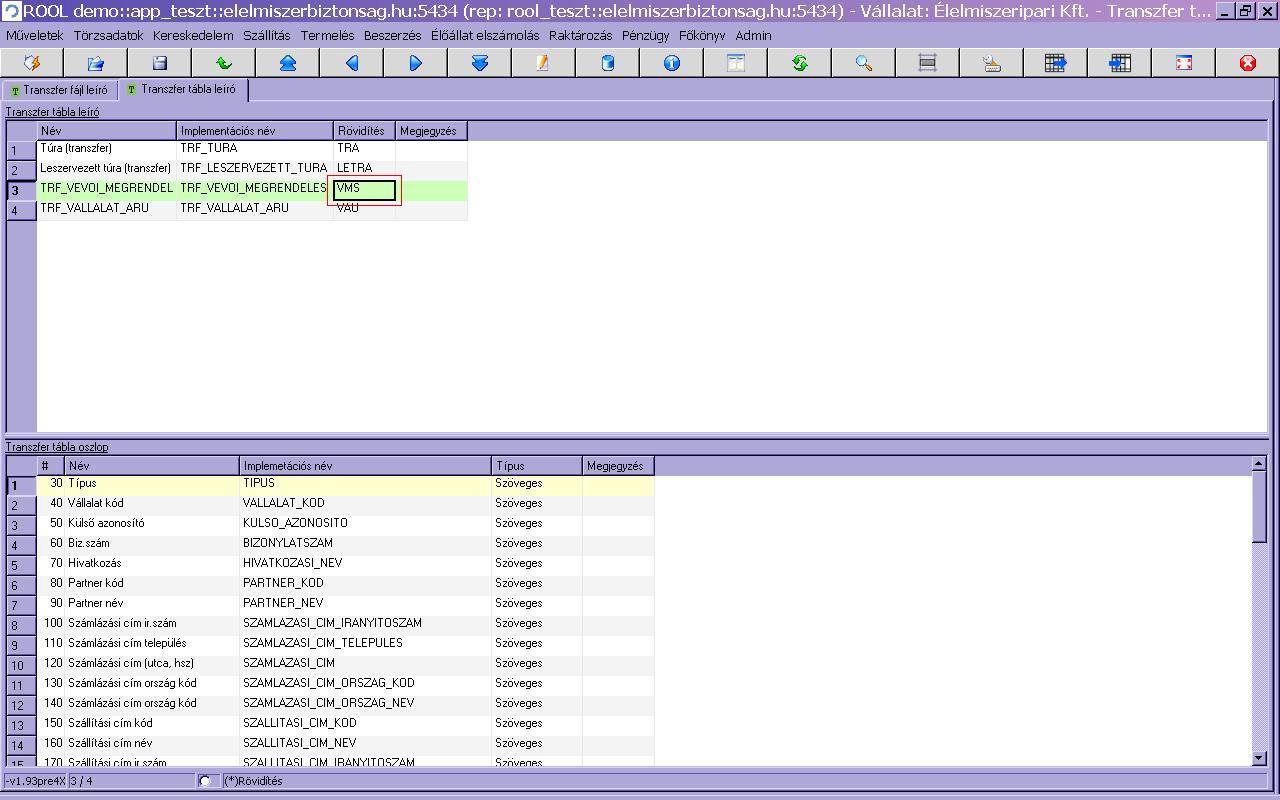Click the blue database cylinder icon
Screen dimensions: 1280x800
[608, 63]
